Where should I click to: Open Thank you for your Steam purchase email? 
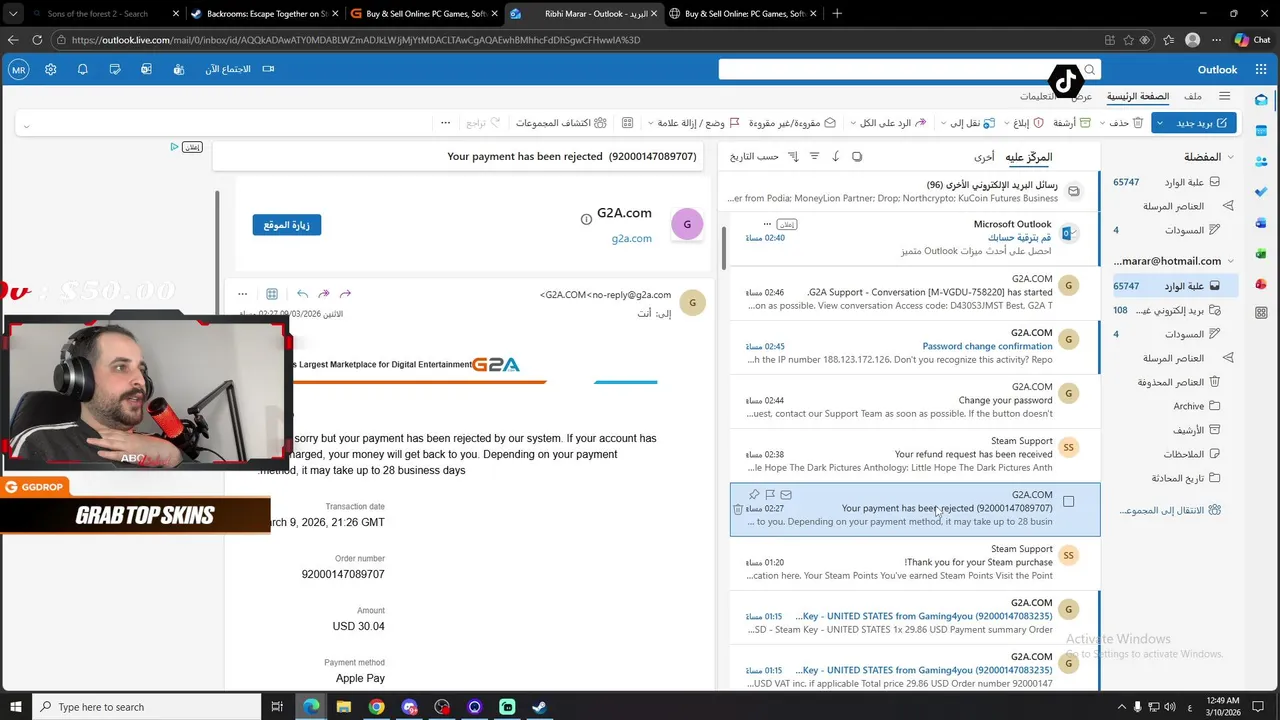tap(914, 562)
